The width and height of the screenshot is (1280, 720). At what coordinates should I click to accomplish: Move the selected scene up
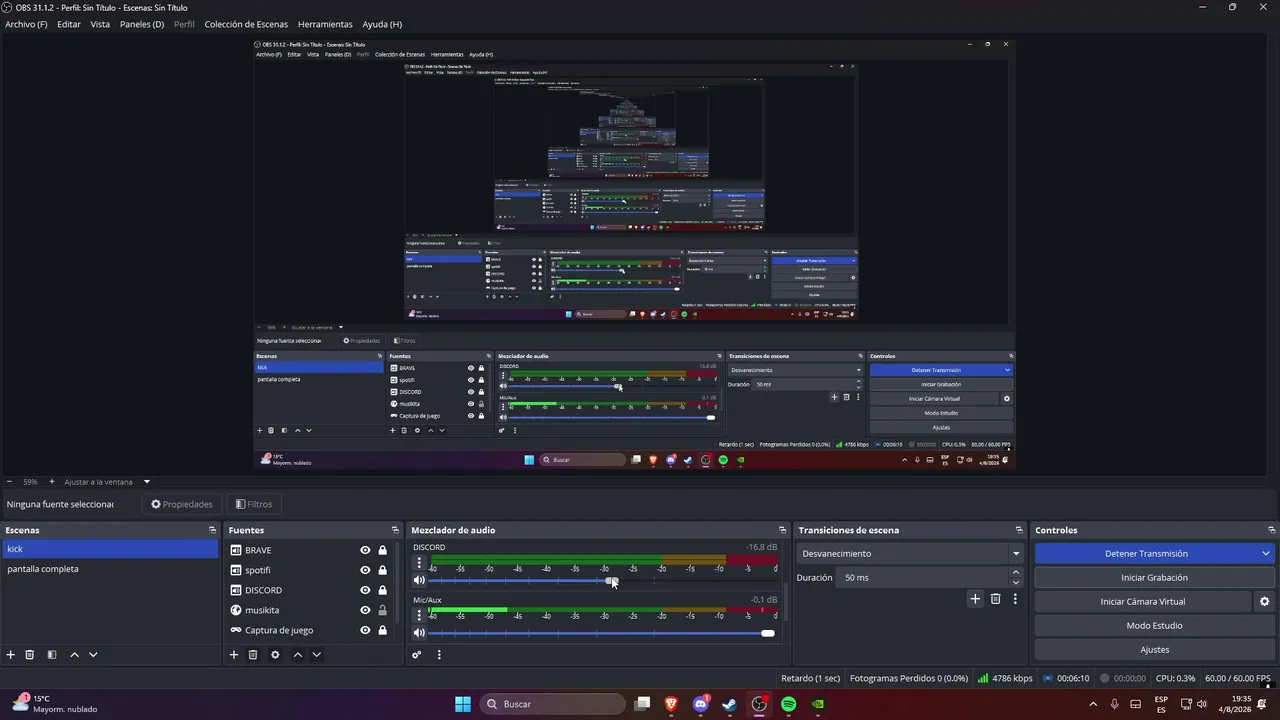click(x=74, y=655)
